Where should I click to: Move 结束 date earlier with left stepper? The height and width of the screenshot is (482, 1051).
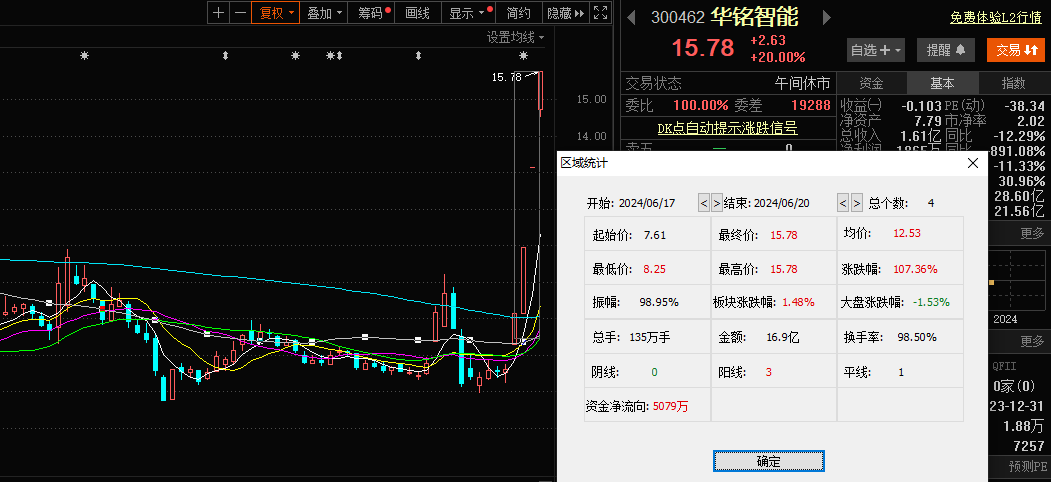point(843,202)
